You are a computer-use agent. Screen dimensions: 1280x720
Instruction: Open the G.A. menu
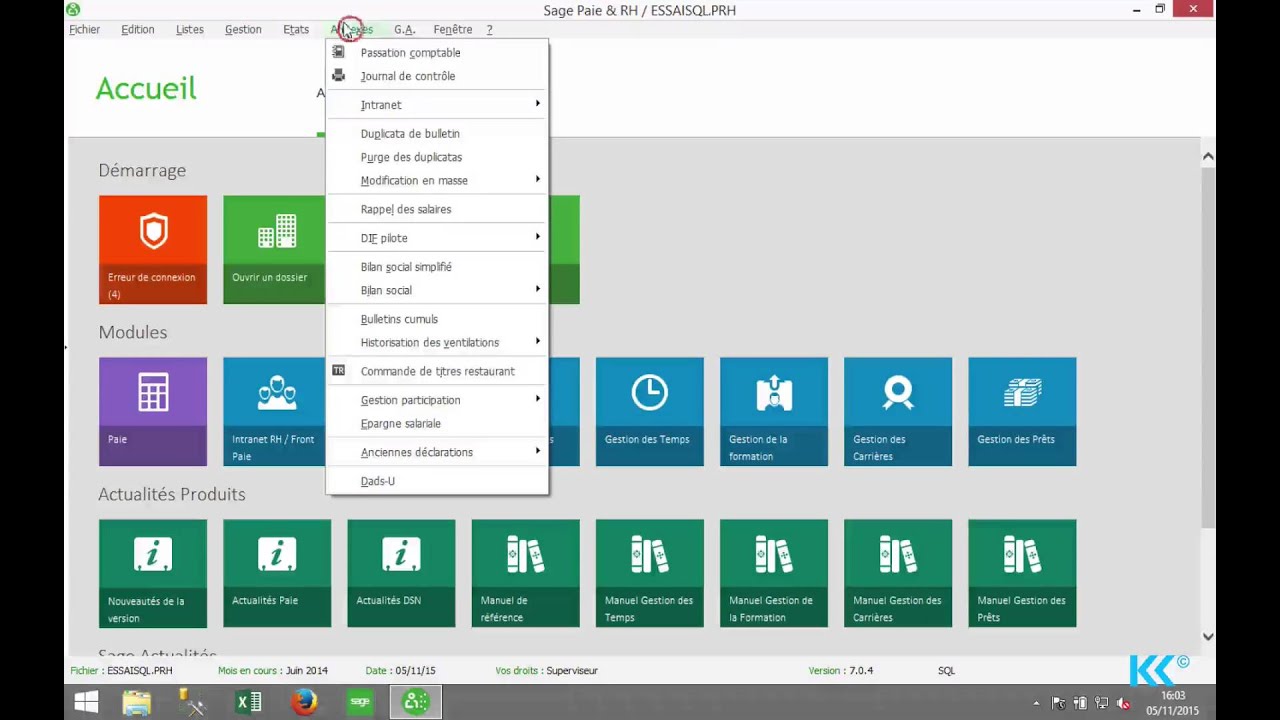pos(404,30)
